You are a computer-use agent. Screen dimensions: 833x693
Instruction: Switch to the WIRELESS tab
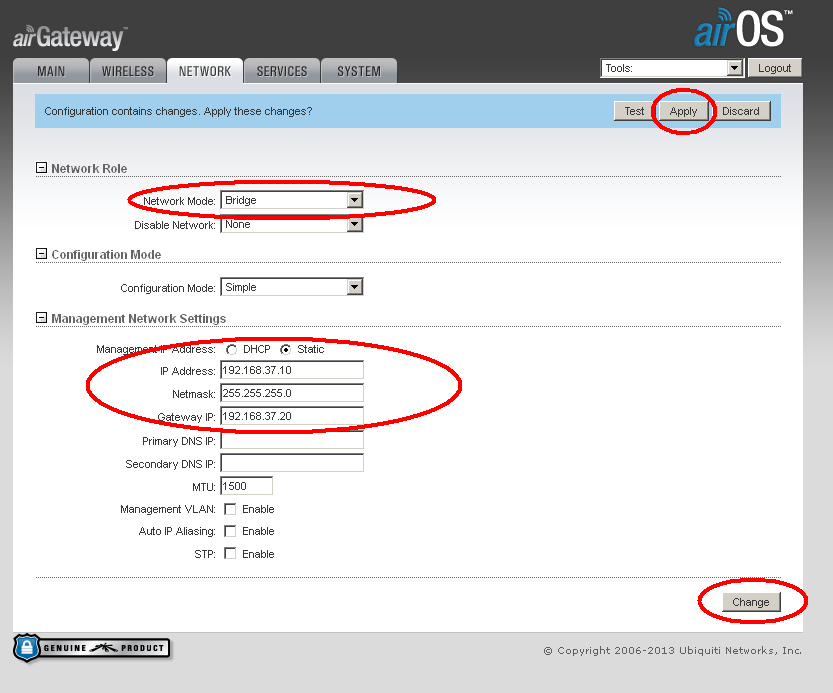pyautogui.click(x=128, y=71)
